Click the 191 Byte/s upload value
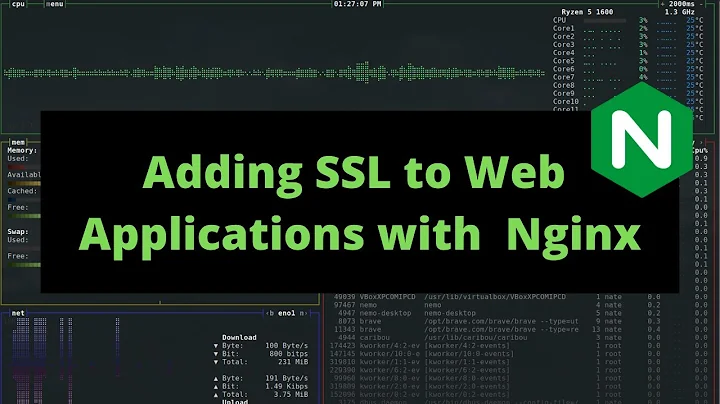Screen dimensions: 720x404 click(287, 378)
